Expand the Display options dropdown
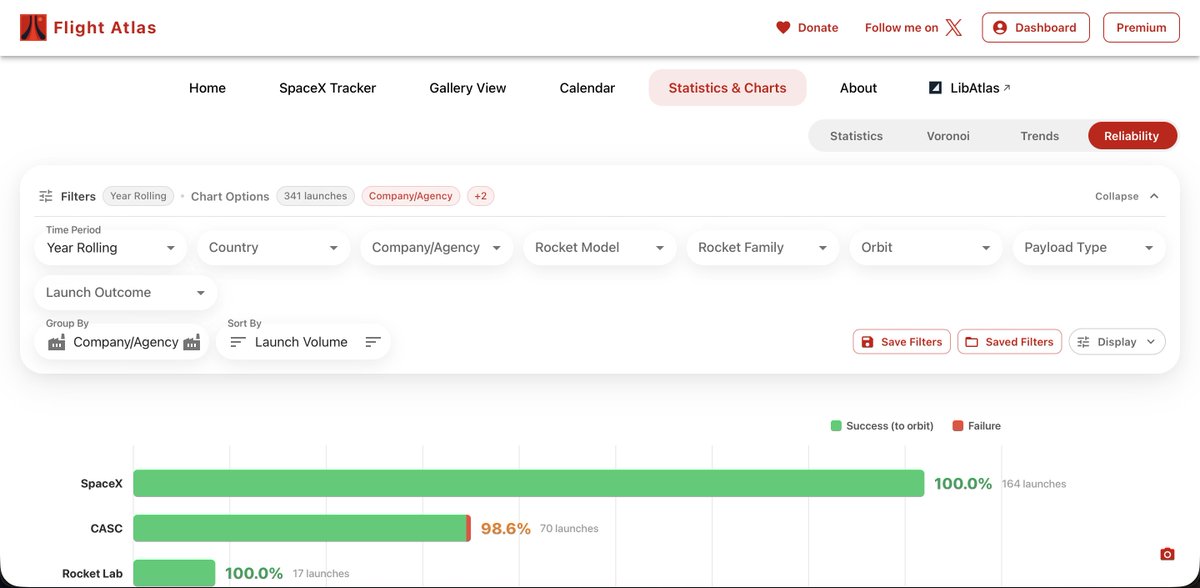Viewport: 1200px width, 588px height. coord(1117,342)
